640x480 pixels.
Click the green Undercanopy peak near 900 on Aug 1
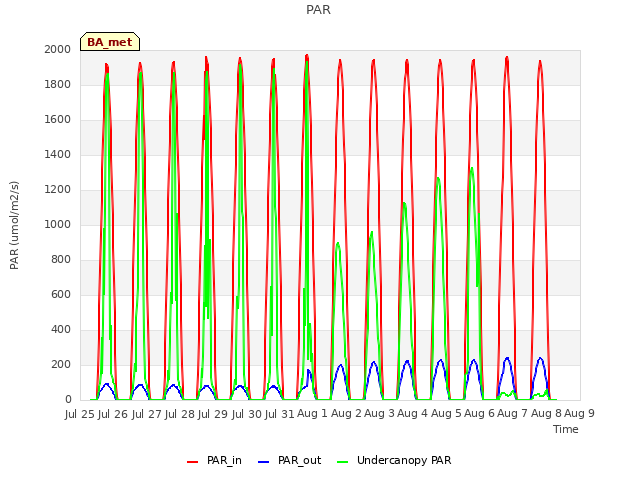pos(338,243)
